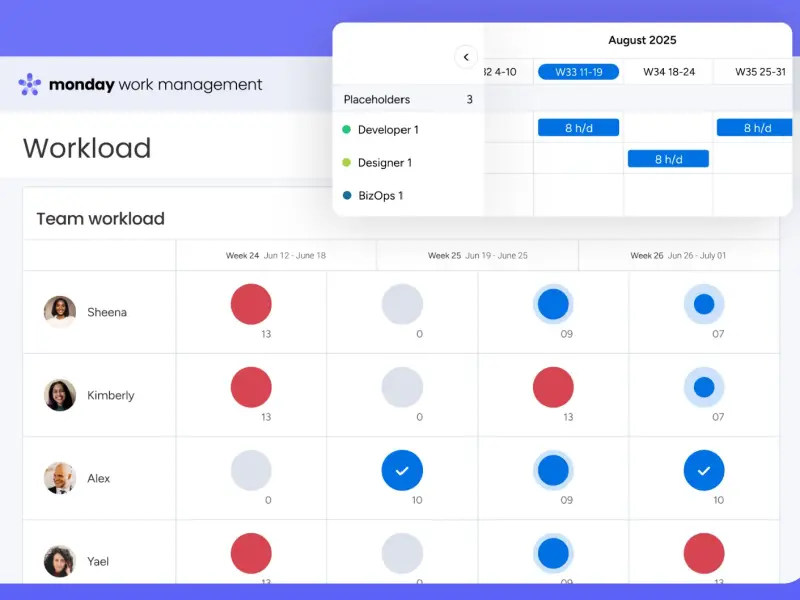Collapse the panel with the back chevron
The image size is (800, 600).
pos(466,57)
